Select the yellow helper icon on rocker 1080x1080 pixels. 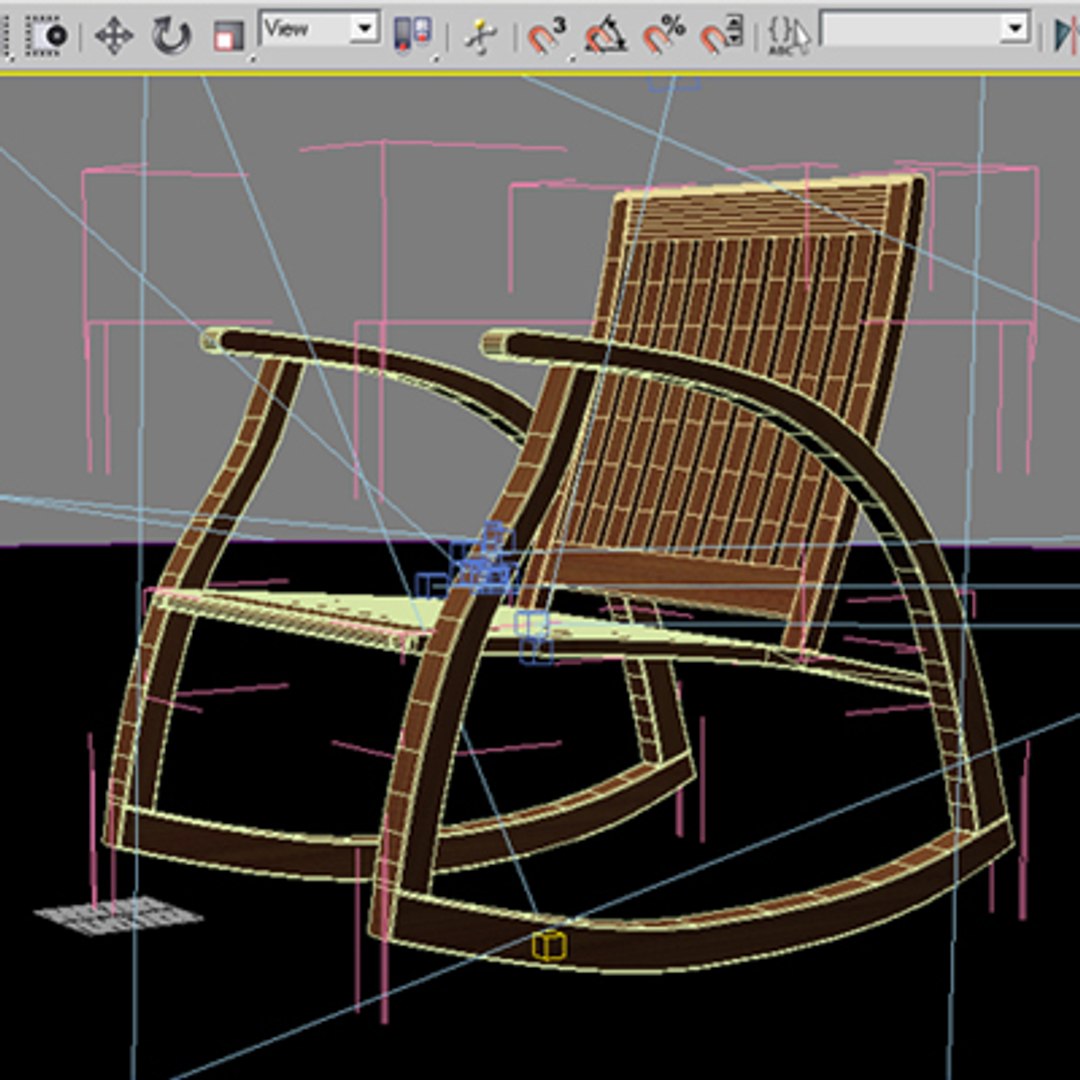pyautogui.click(x=550, y=946)
